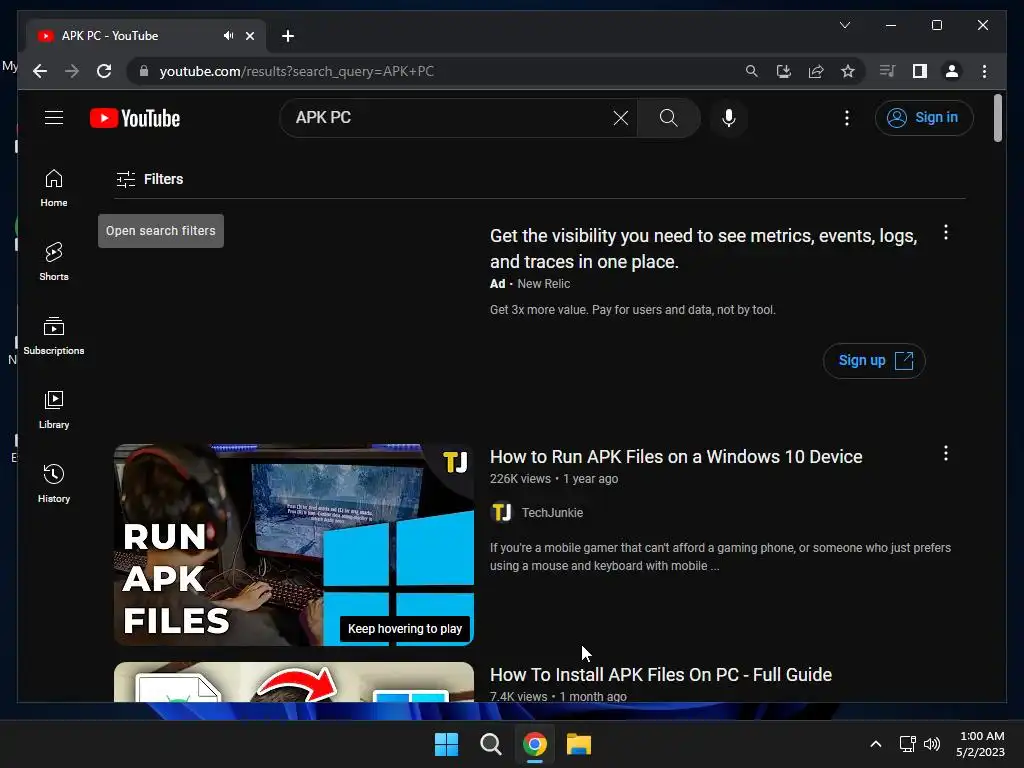Click the New Relic advertiser name
The width and height of the screenshot is (1024, 768).
point(543,284)
